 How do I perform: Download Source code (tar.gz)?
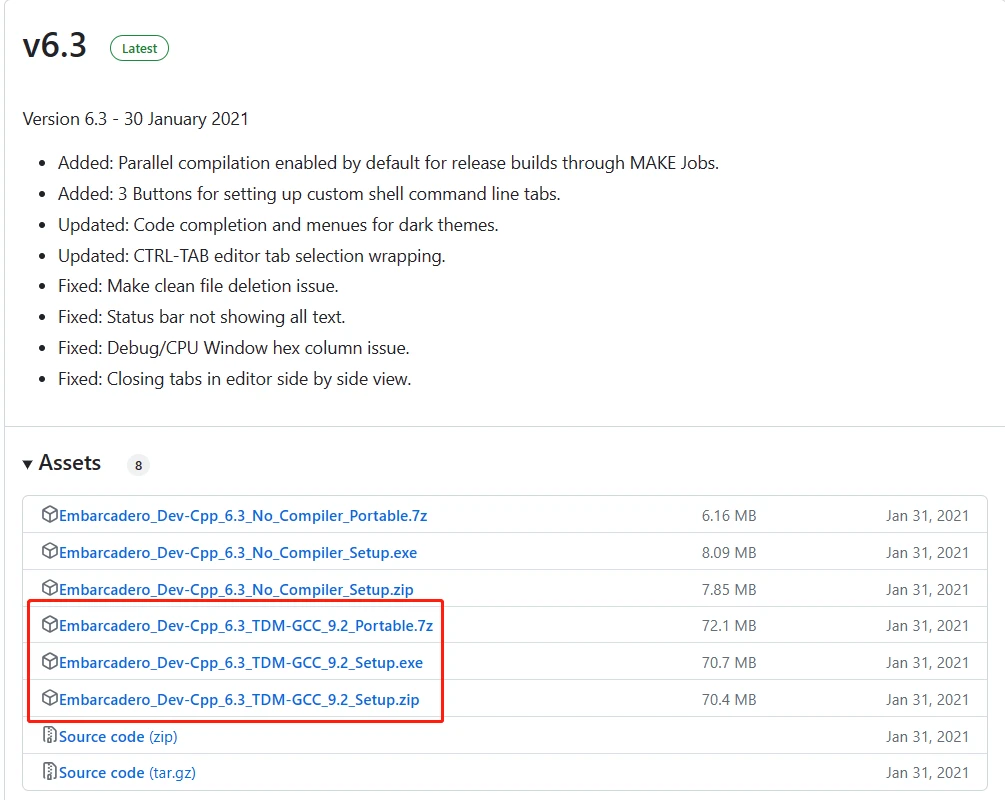(127, 773)
